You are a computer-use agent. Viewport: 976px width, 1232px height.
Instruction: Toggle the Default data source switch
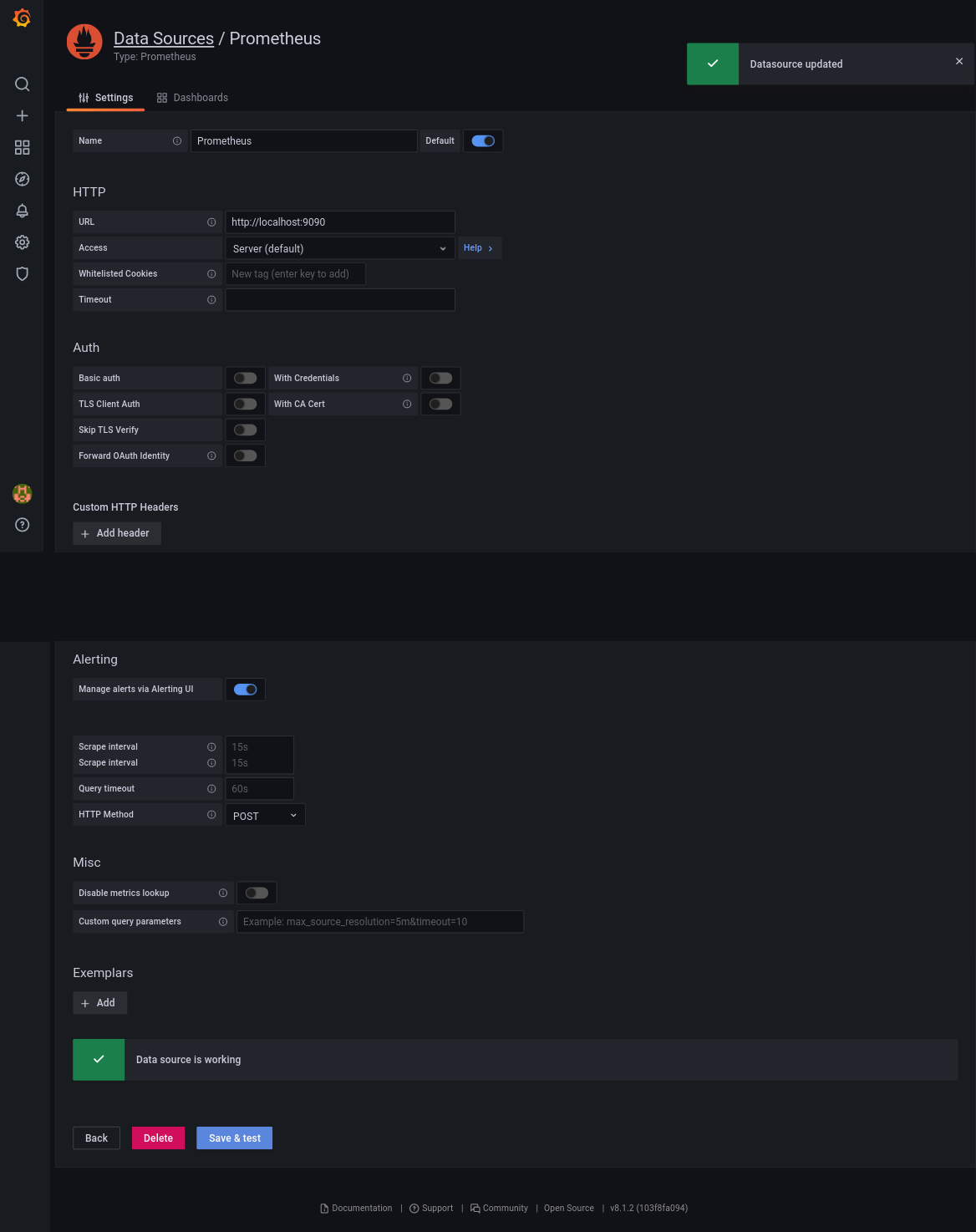pos(483,141)
